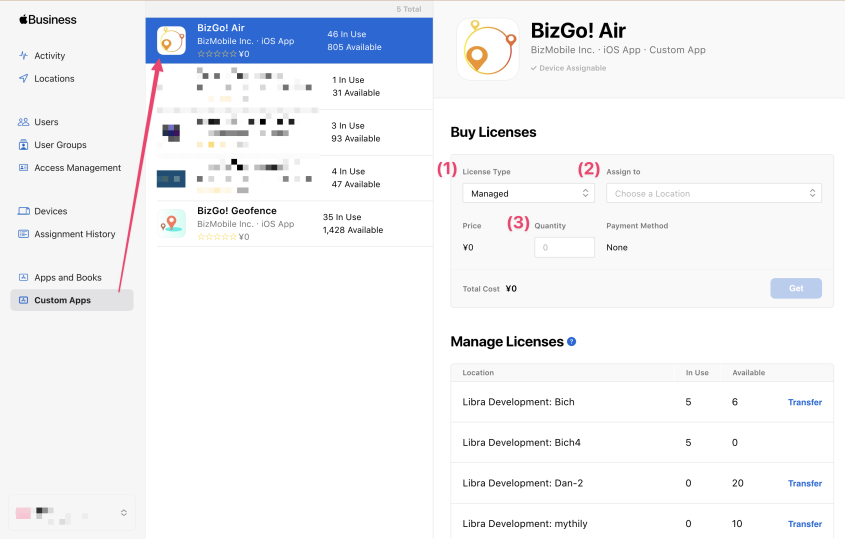Click the Users icon in sidebar

tap(23, 122)
